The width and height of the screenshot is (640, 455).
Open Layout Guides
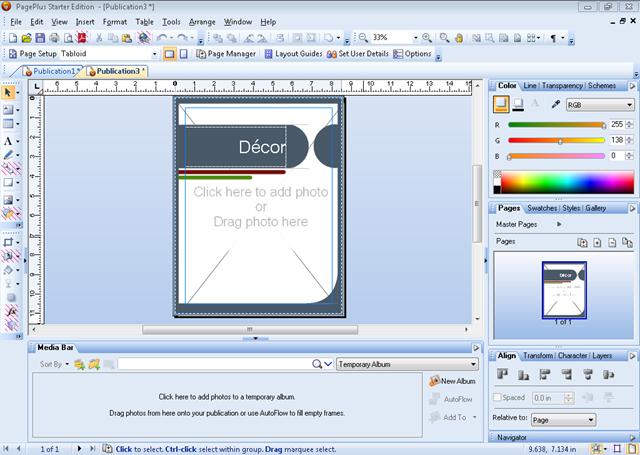[293, 54]
